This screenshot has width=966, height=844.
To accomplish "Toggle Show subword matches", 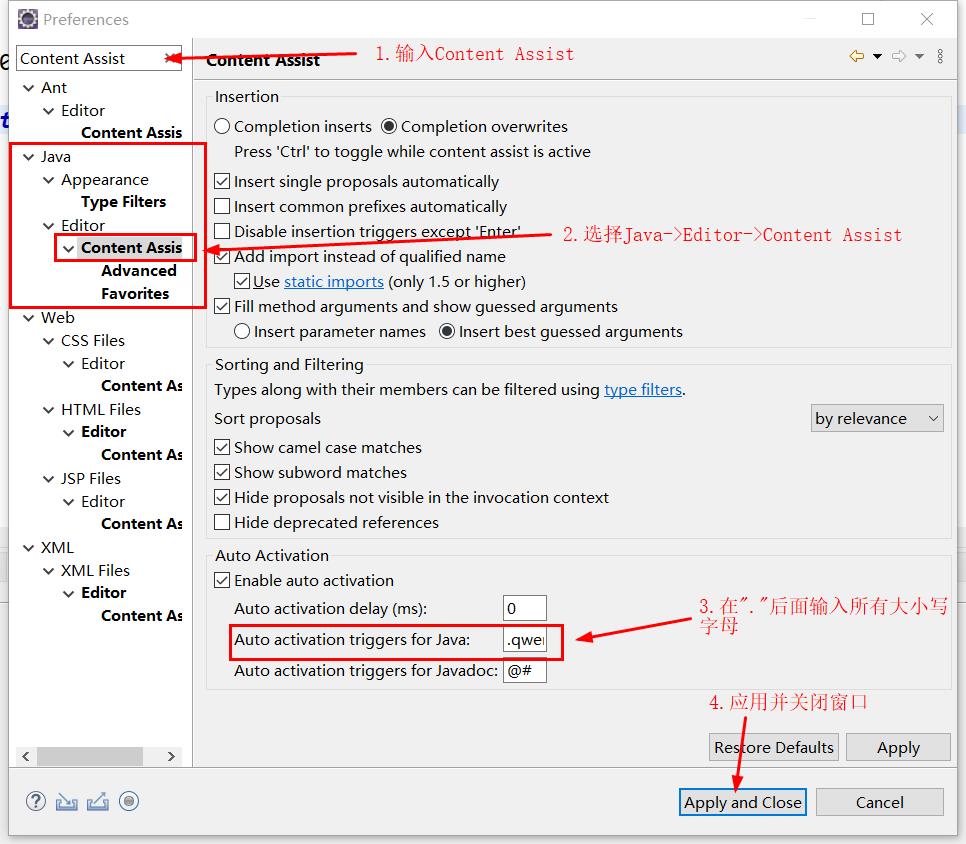I will point(222,472).
